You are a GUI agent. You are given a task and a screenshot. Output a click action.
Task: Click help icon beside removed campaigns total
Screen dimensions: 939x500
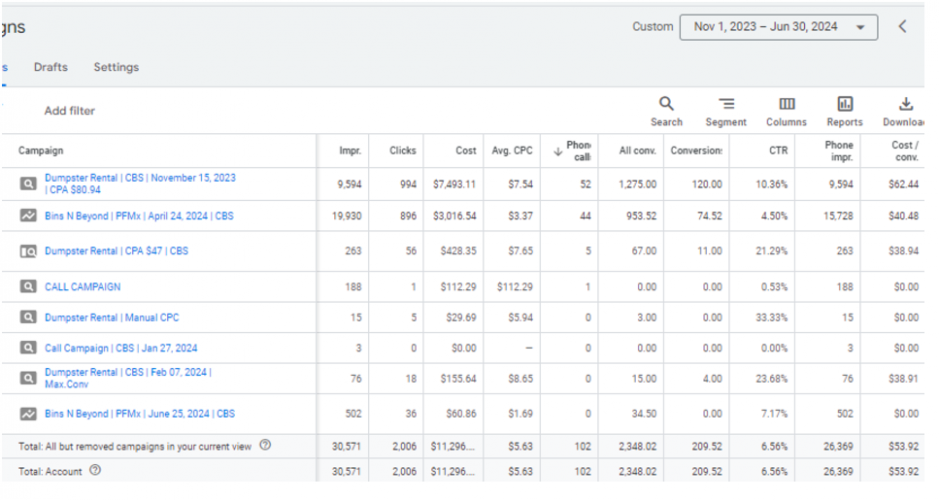pos(265,446)
